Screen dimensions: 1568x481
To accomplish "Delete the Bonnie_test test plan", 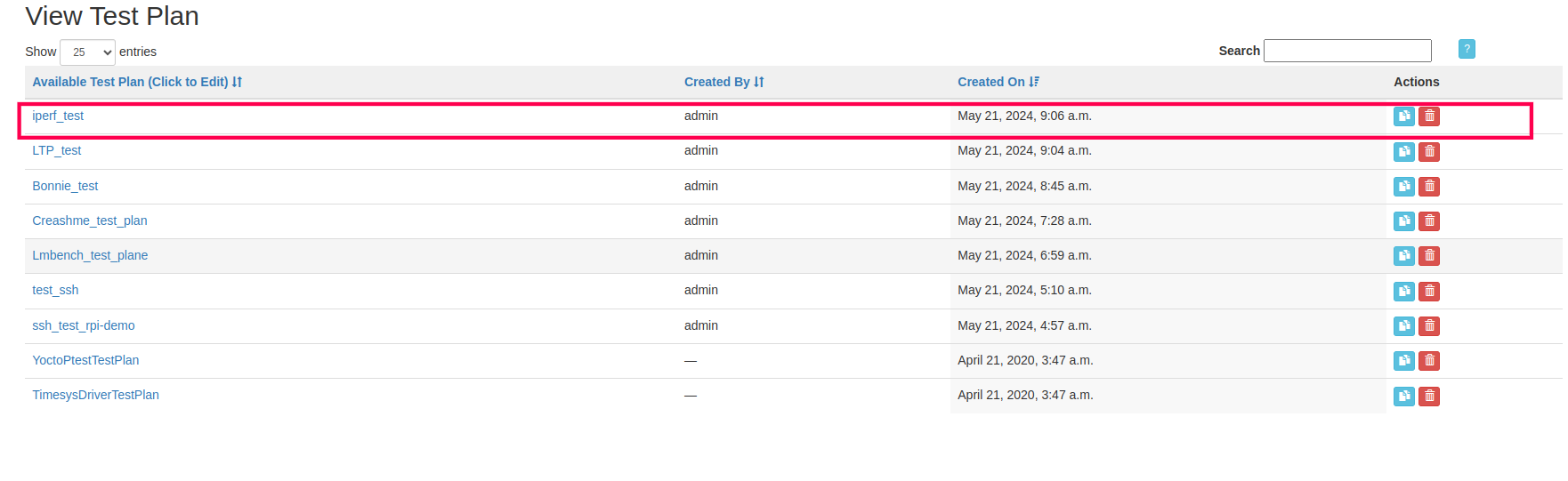I will [1429, 187].
